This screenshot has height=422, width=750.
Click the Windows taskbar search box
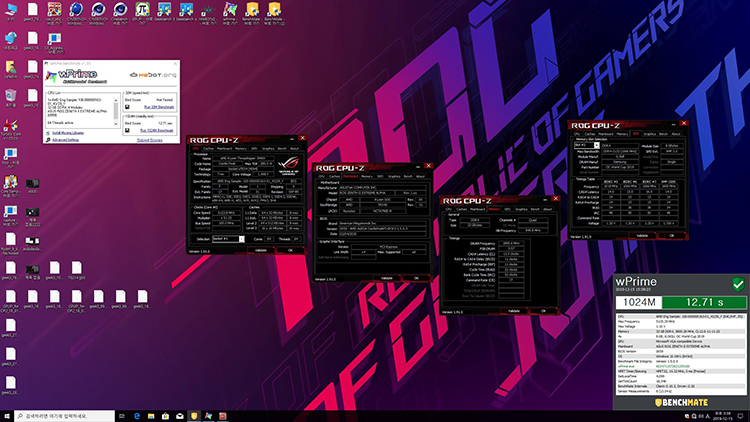[x=65, y=416]
